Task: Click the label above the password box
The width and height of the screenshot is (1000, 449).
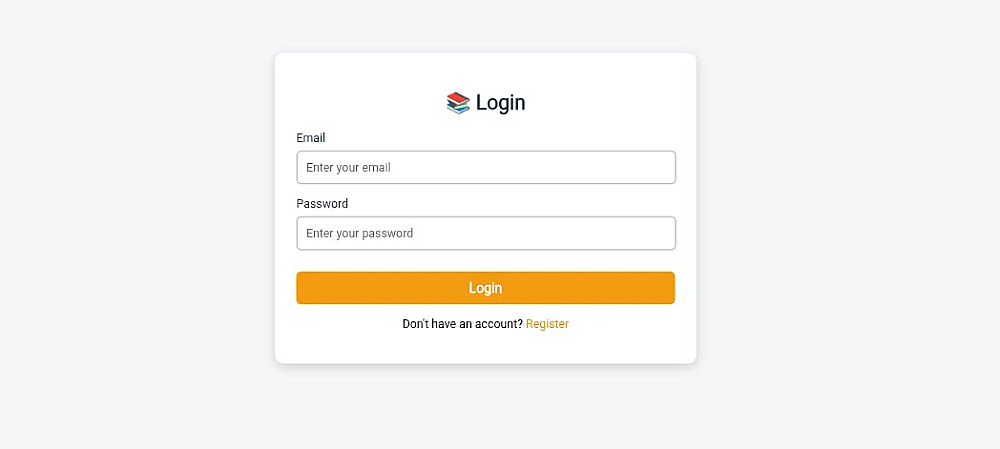Action: [x=322, y=204]
